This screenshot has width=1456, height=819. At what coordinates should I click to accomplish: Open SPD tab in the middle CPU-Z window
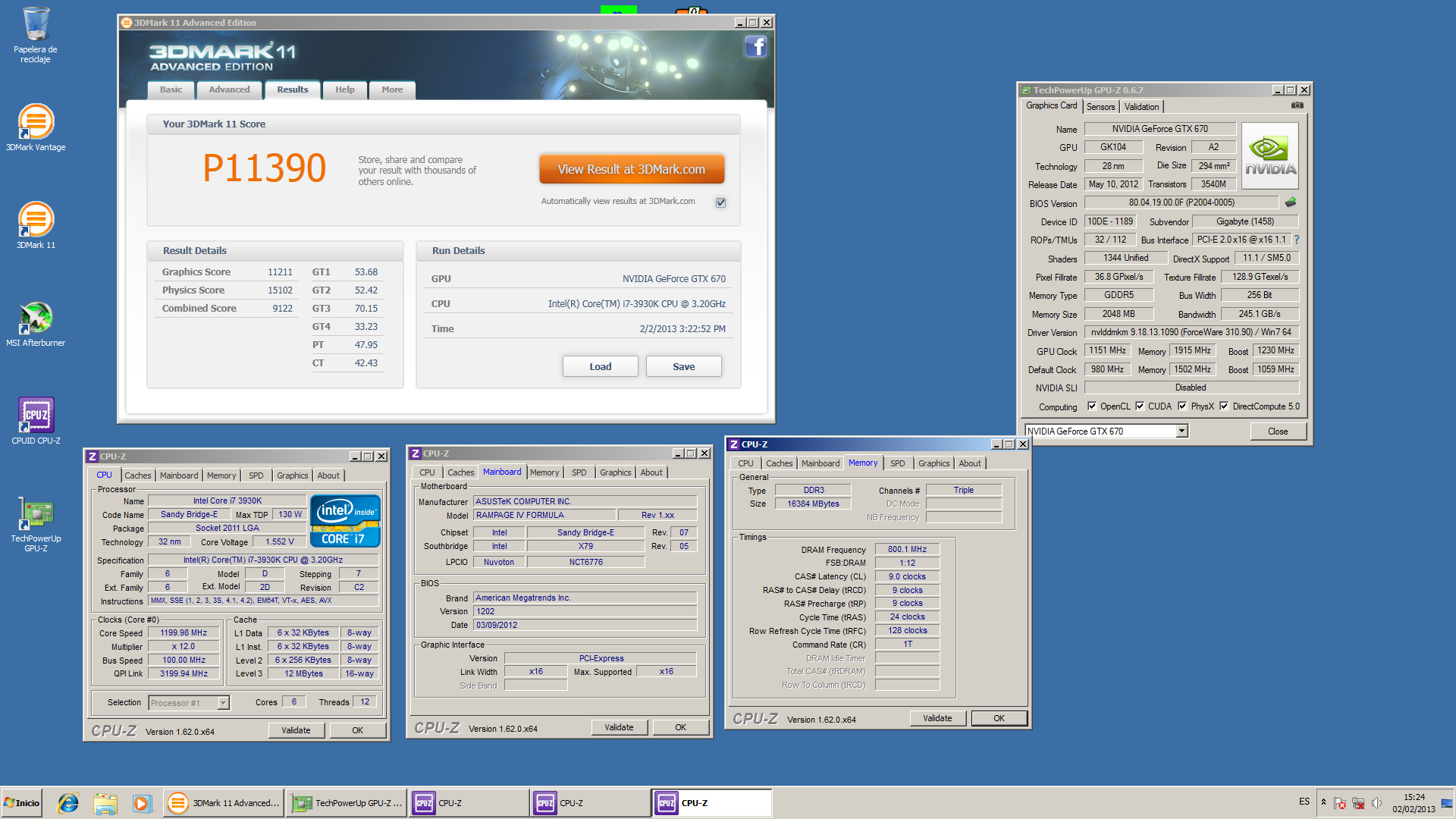579,472
